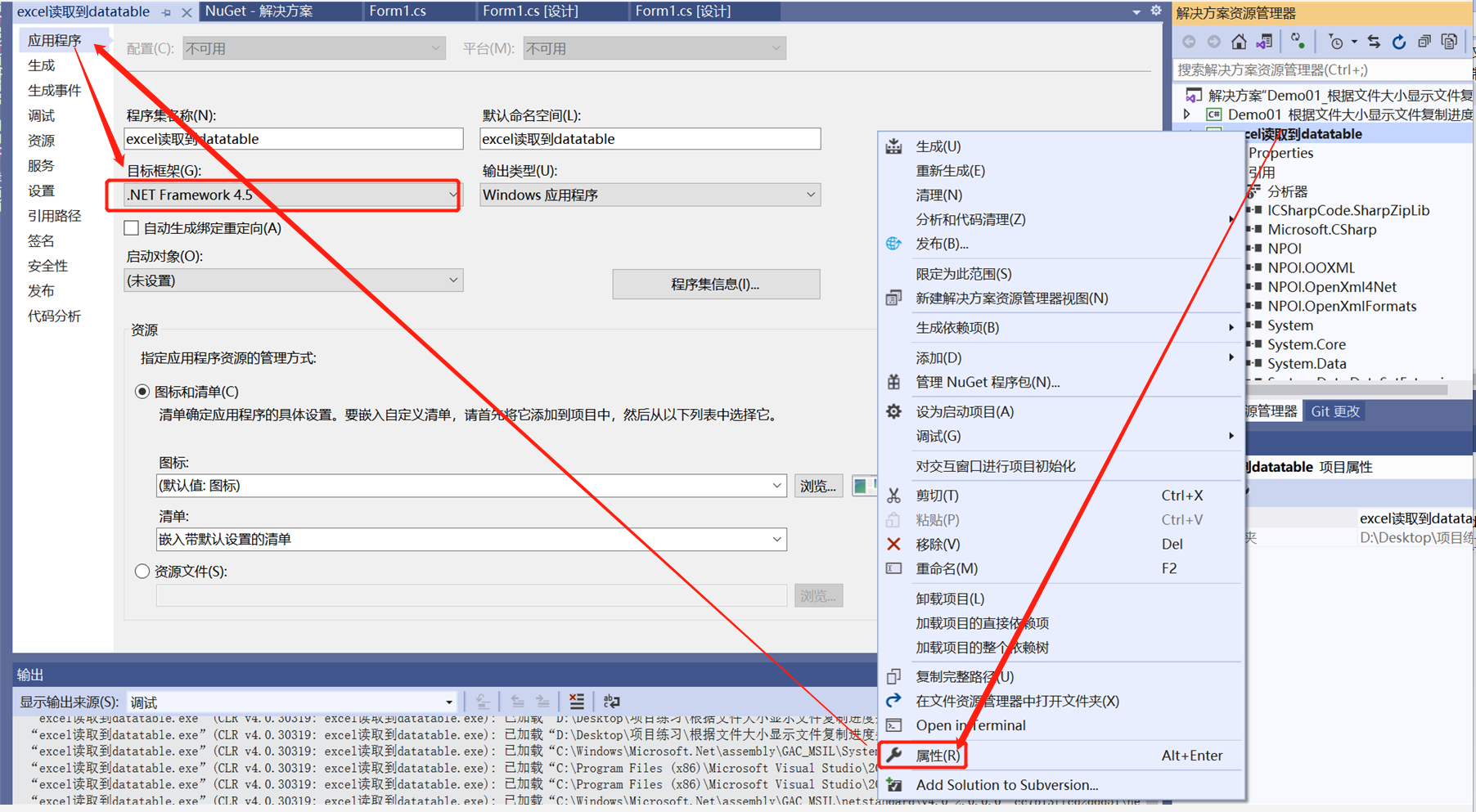Click the Copy Full Path icon
This screenshot has width=1476, height=812.
[x=893, y=676]
